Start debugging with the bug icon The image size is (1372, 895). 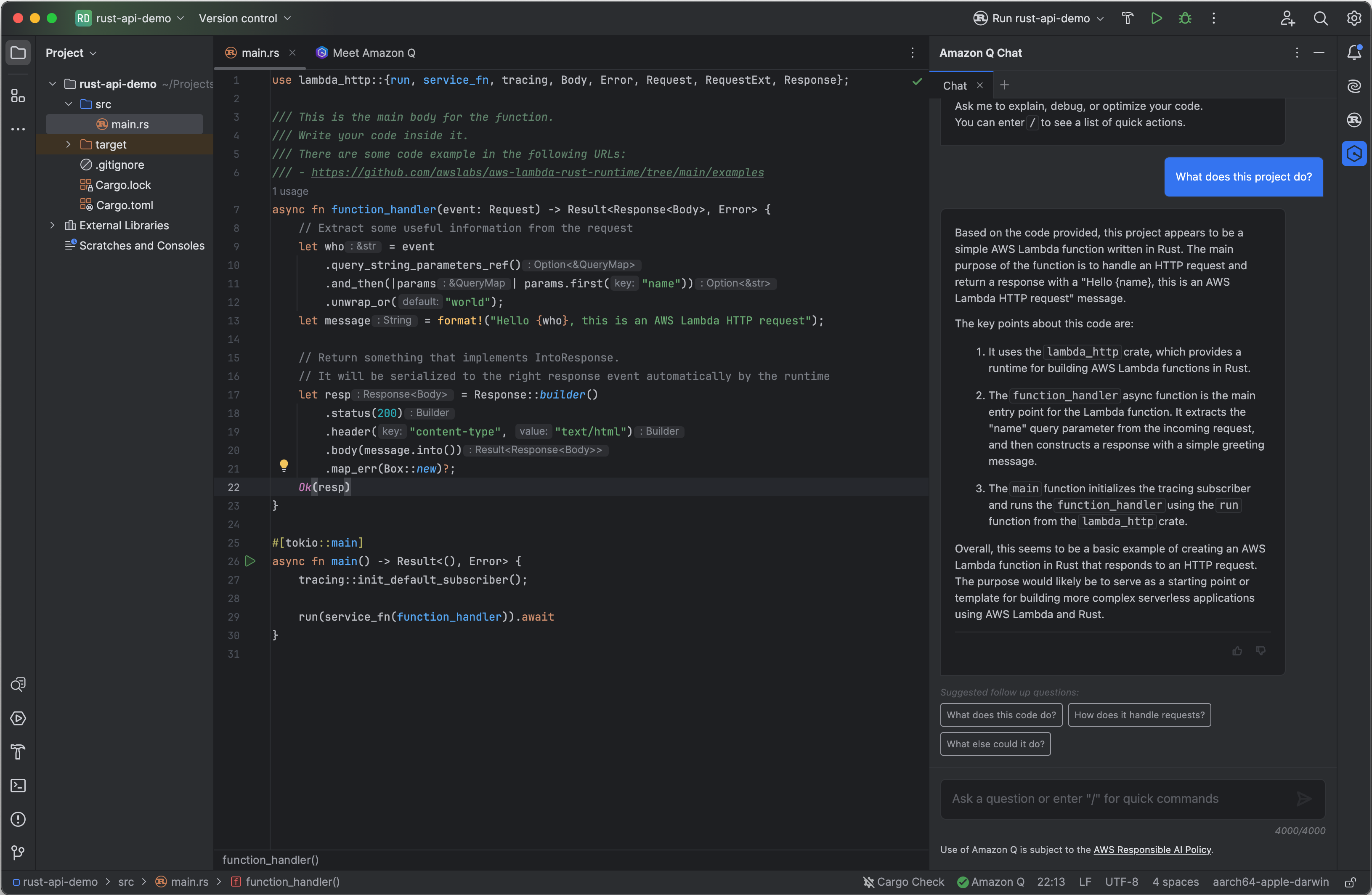[x=1185, y=19]
